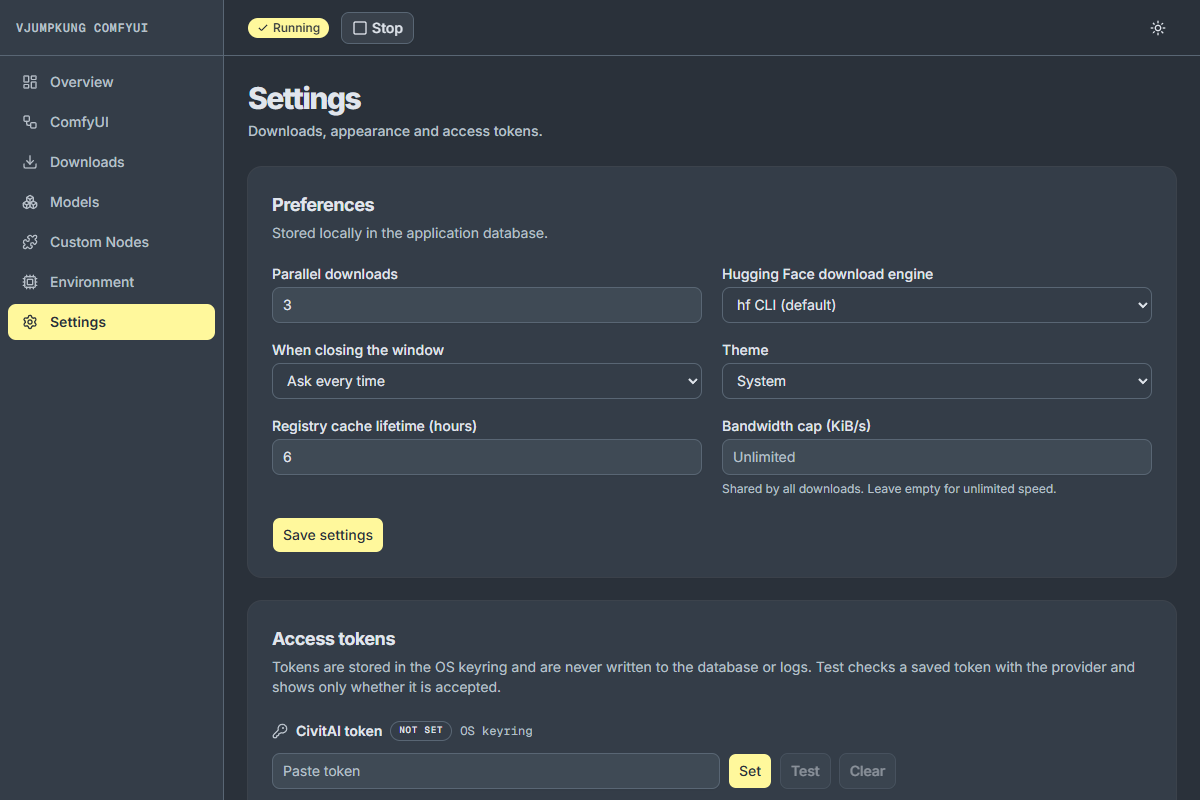Click the Models cubes icon
This screenshot has width=1200, height=800.
(x=30, y=202)
